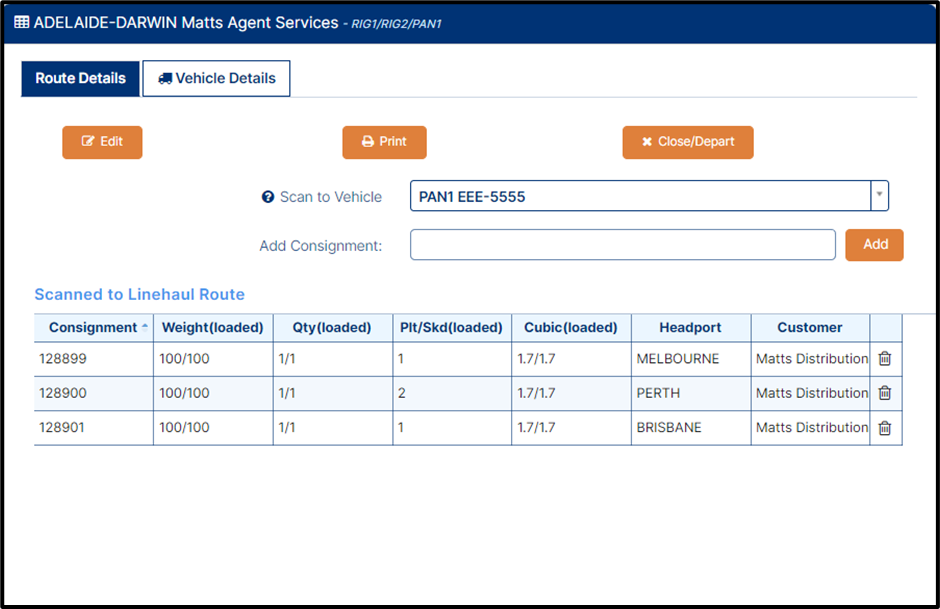Click the Headport column header
Viewport: 940px width, 609px height.
(690, 327)
